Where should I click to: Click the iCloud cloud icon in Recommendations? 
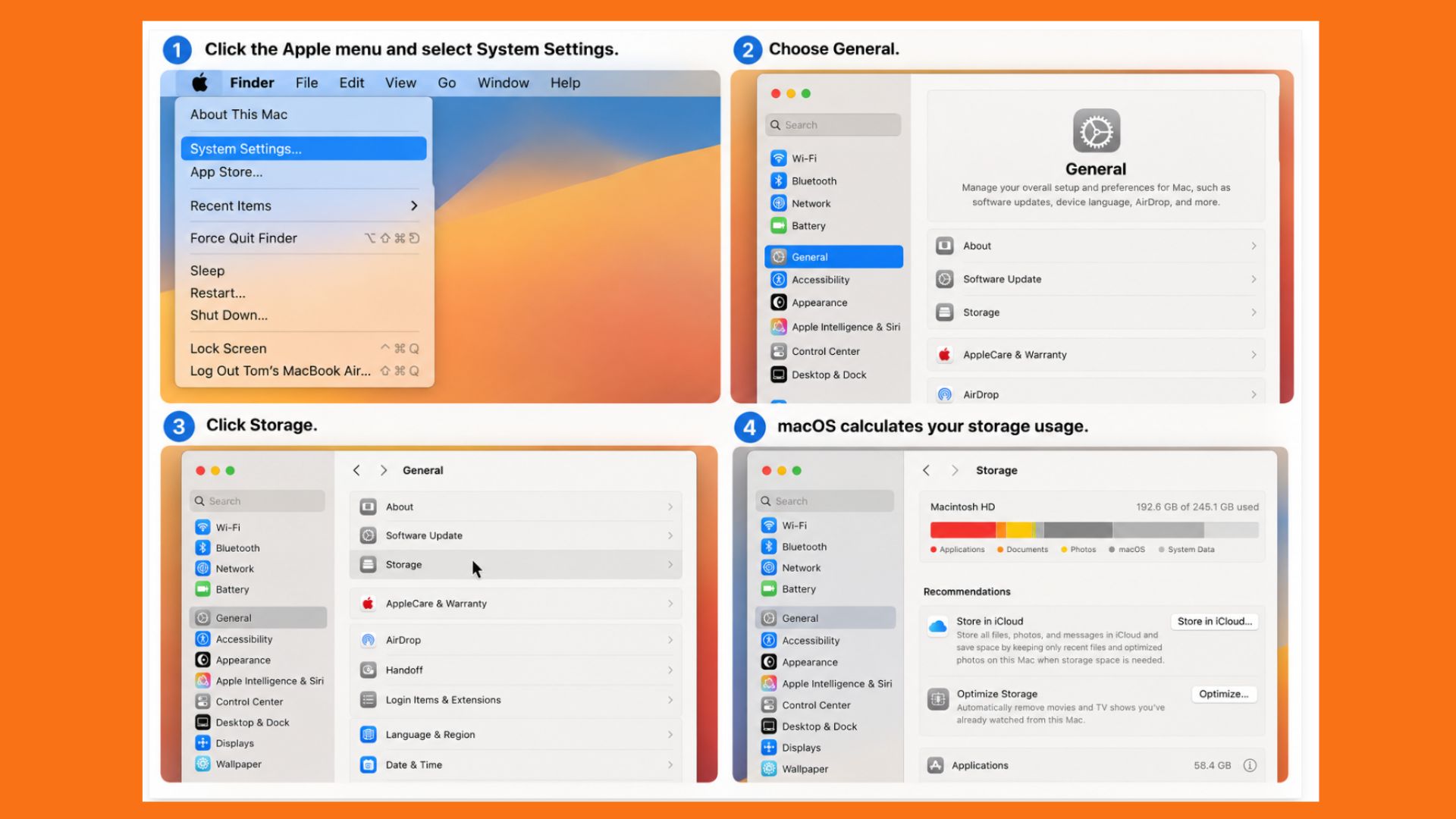click(x=938, y=626)
